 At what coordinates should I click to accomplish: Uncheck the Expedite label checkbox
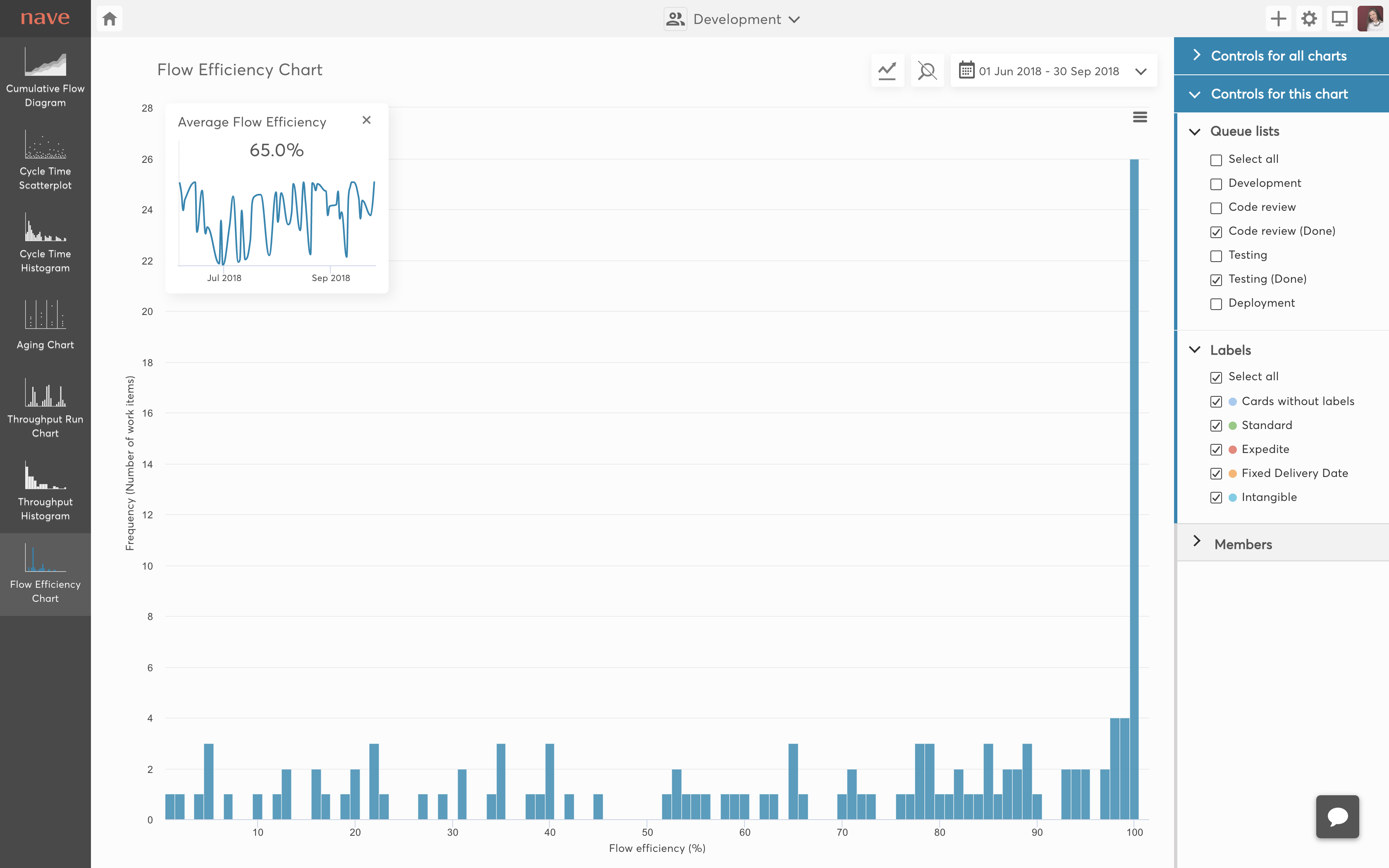1216,450
